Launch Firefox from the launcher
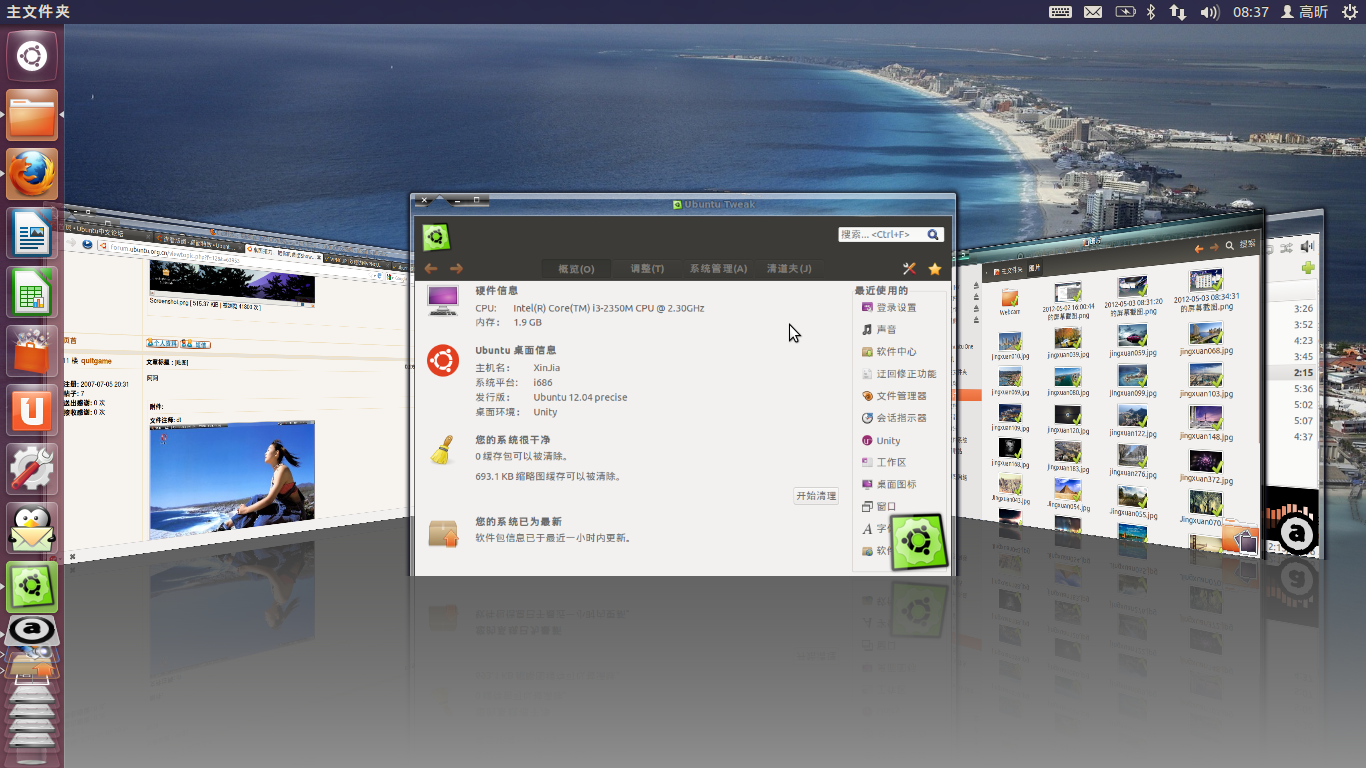1366x768 pixels. click(x=32, y=174)
